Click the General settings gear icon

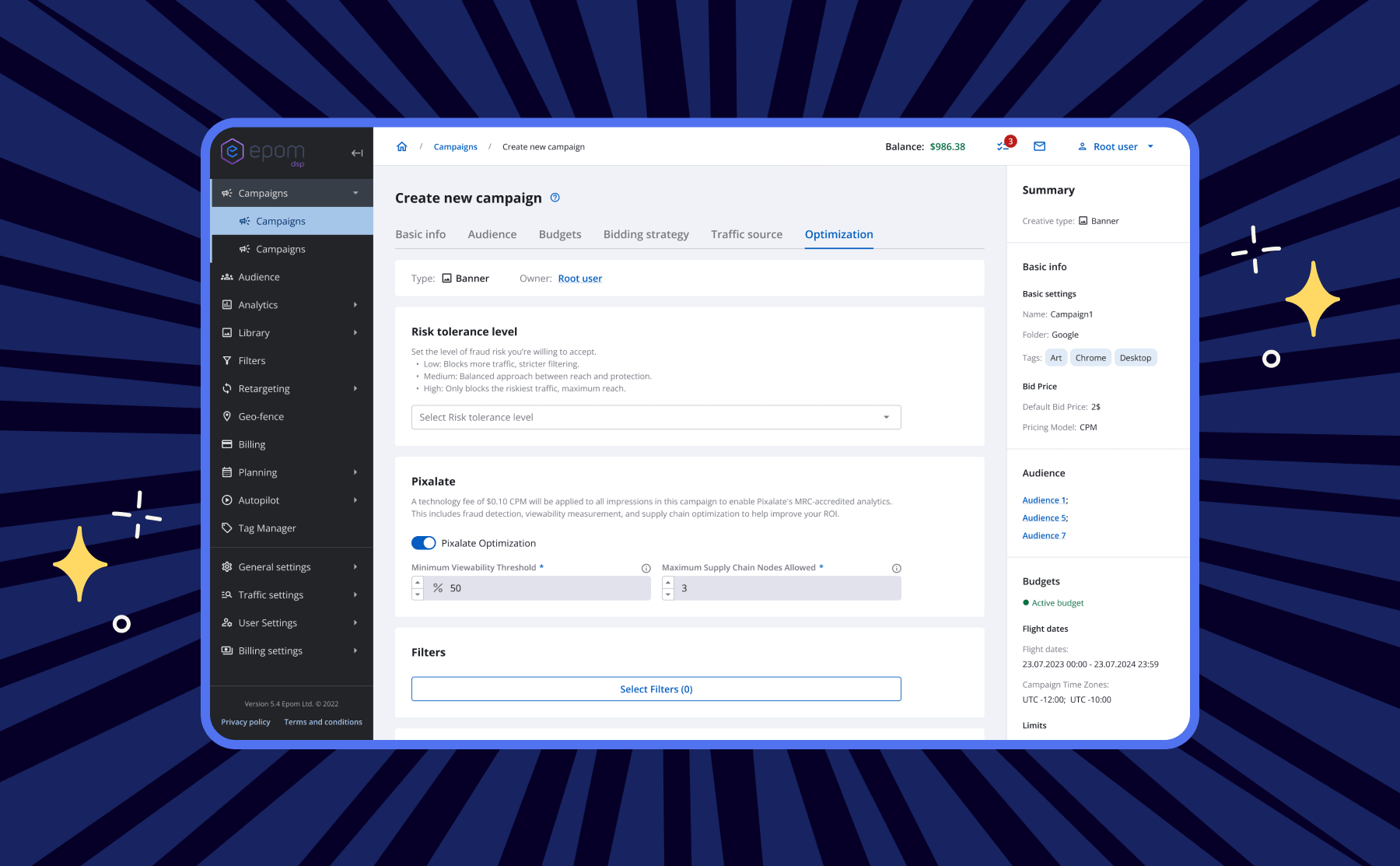[x=227, y=567]
